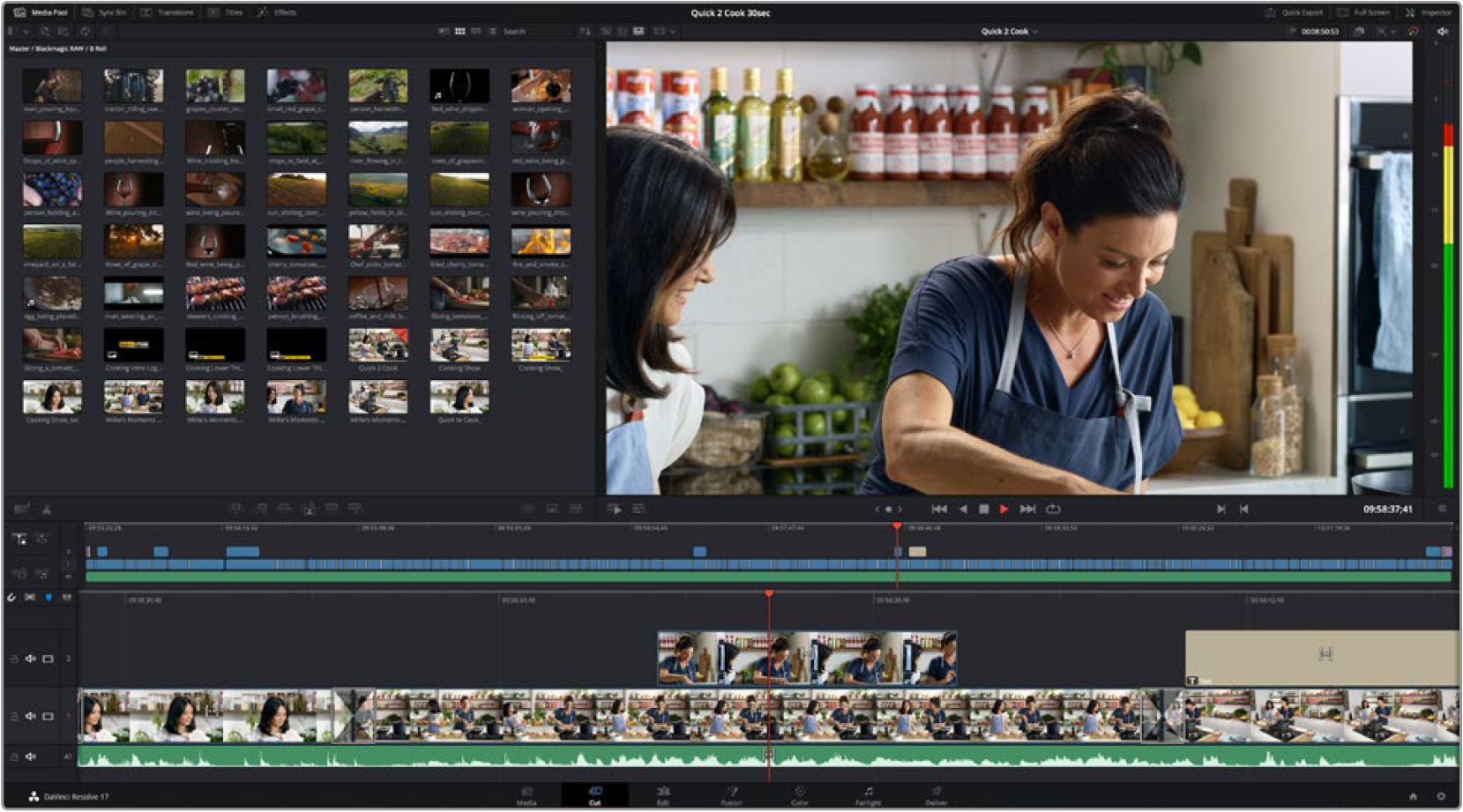Click the Append to end icon
The width and height of the screenshot is (1463, 812).
click(262, 508)
